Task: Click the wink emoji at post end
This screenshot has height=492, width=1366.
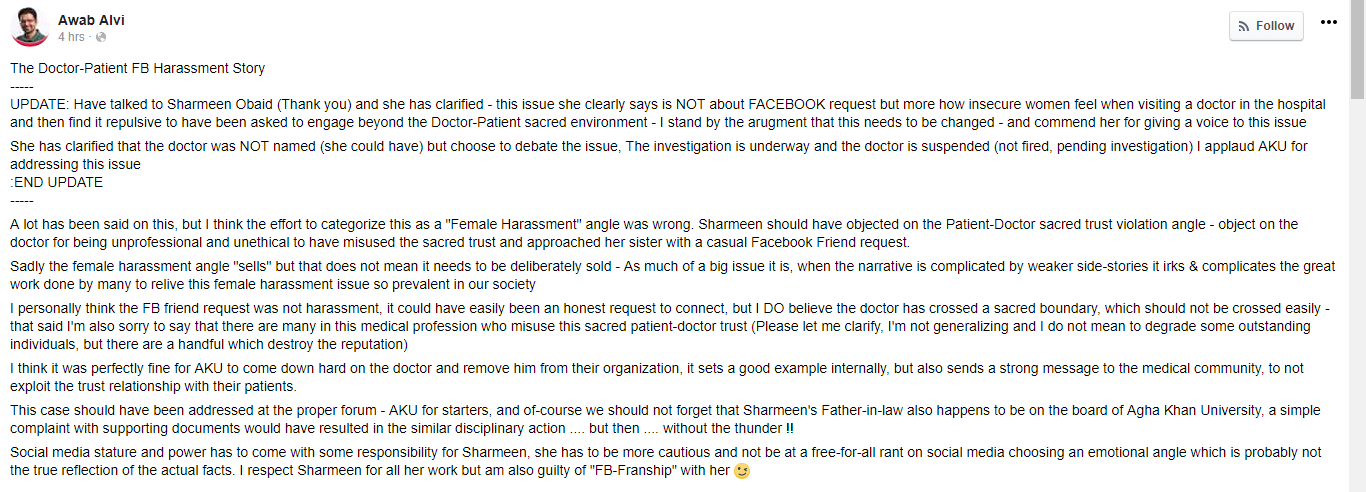Action: [741, 471]
